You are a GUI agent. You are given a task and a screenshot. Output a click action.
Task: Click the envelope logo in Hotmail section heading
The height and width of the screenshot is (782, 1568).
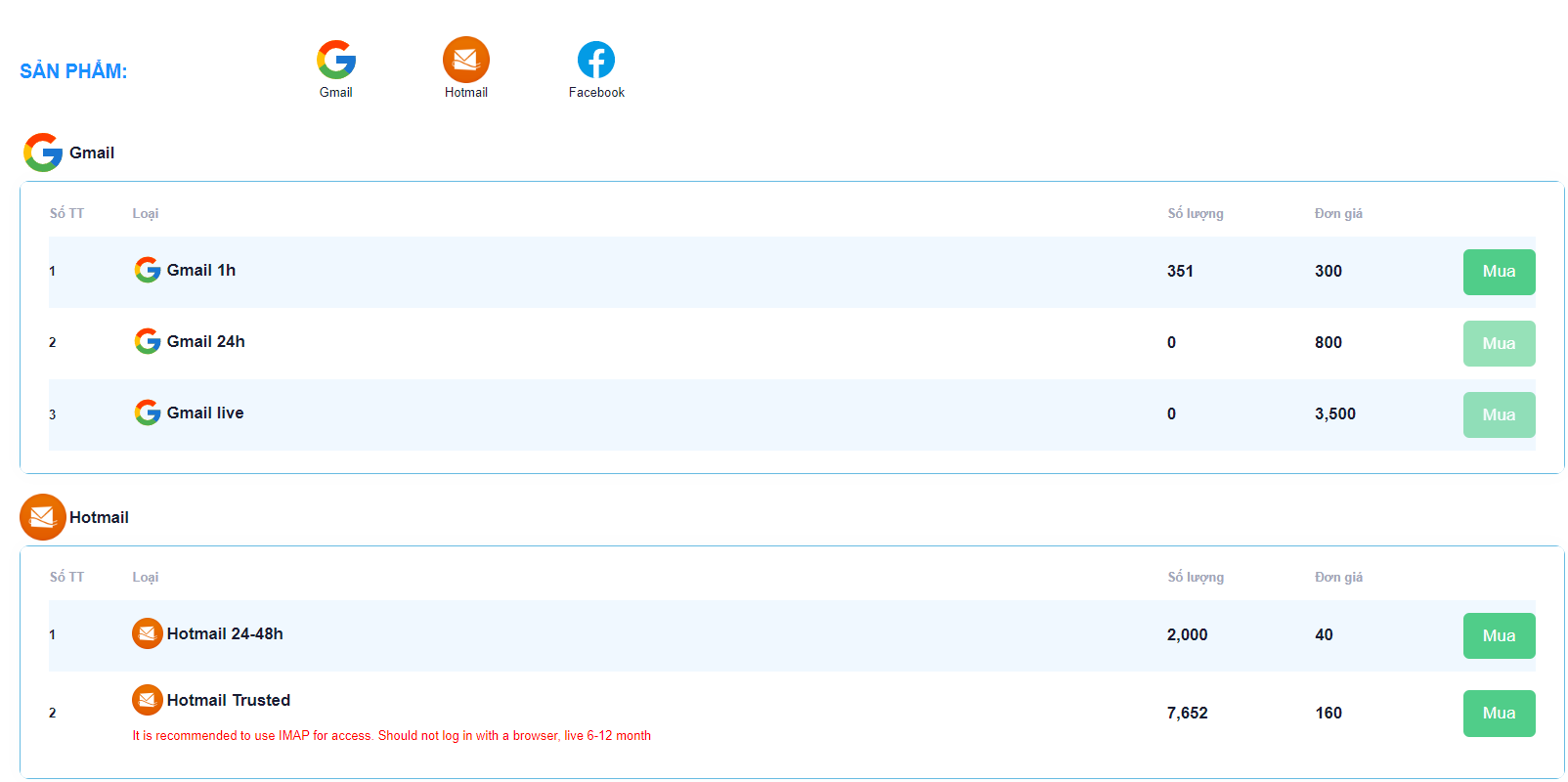43,517
